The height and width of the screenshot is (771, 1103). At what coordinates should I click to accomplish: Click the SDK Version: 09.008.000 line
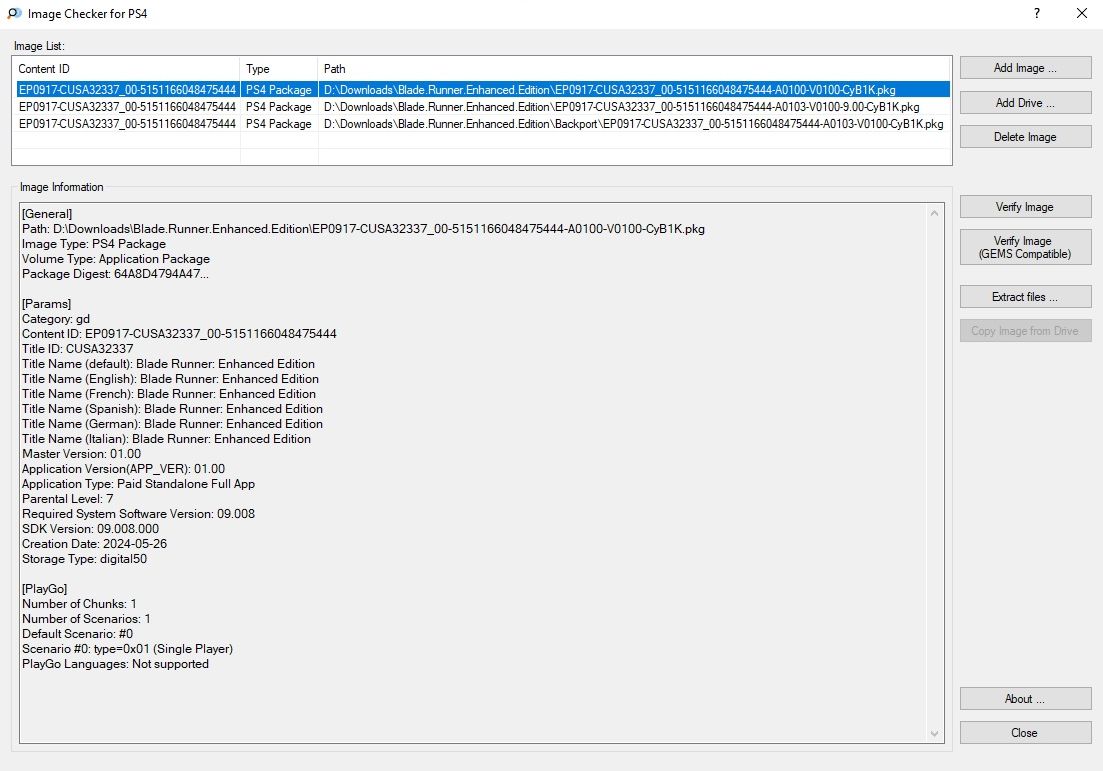click(x=91, y=529)
